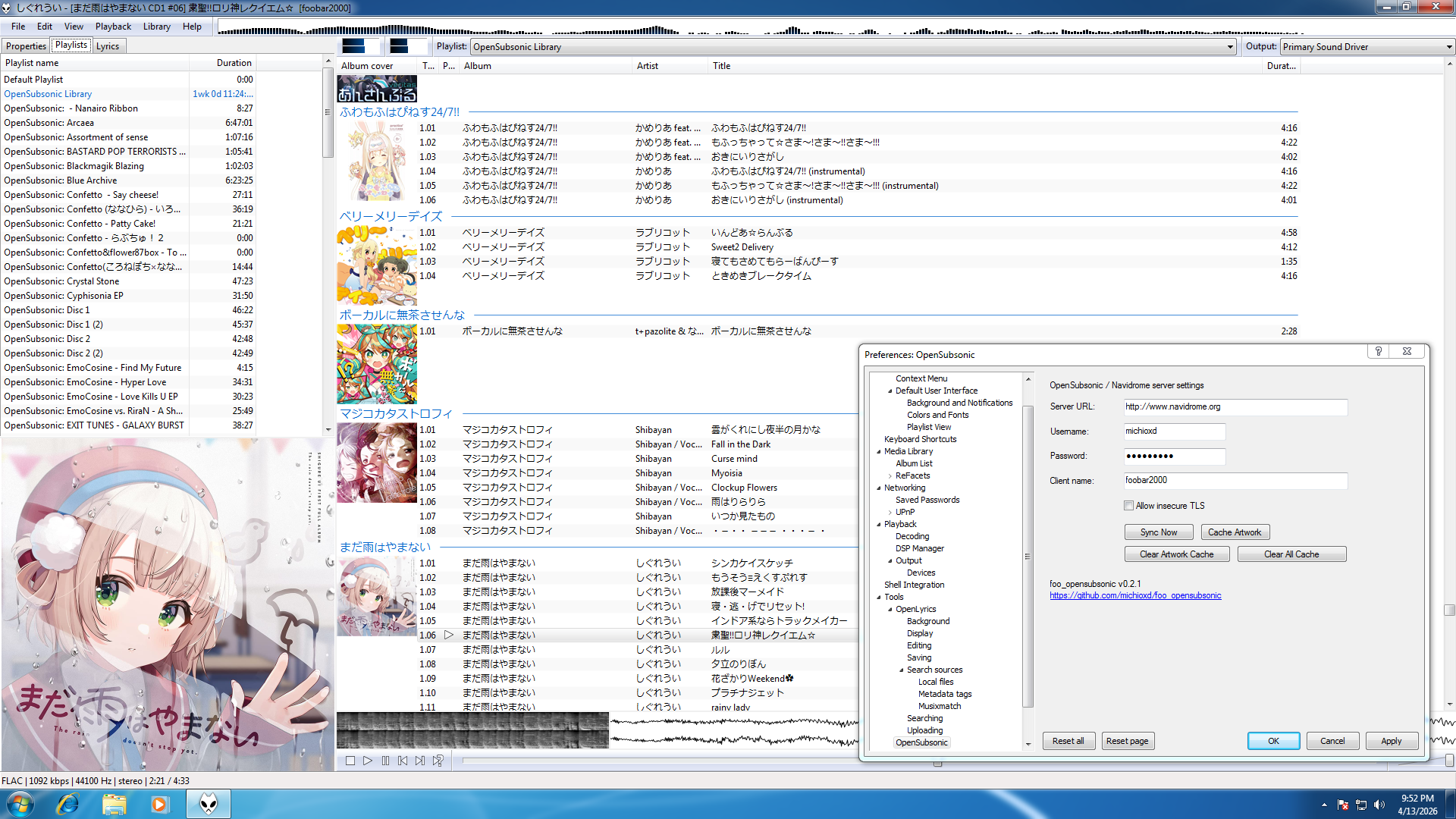Play a random track
Viewport: 1456px width, 819px height.
(x=438, y=761)
